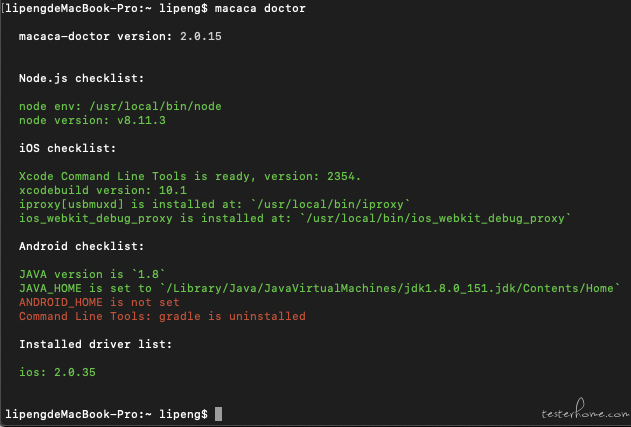This screenshot has width=631, height=427.
Task: Click the red gradle is uninstalled warning
Action: click(162, 316)
